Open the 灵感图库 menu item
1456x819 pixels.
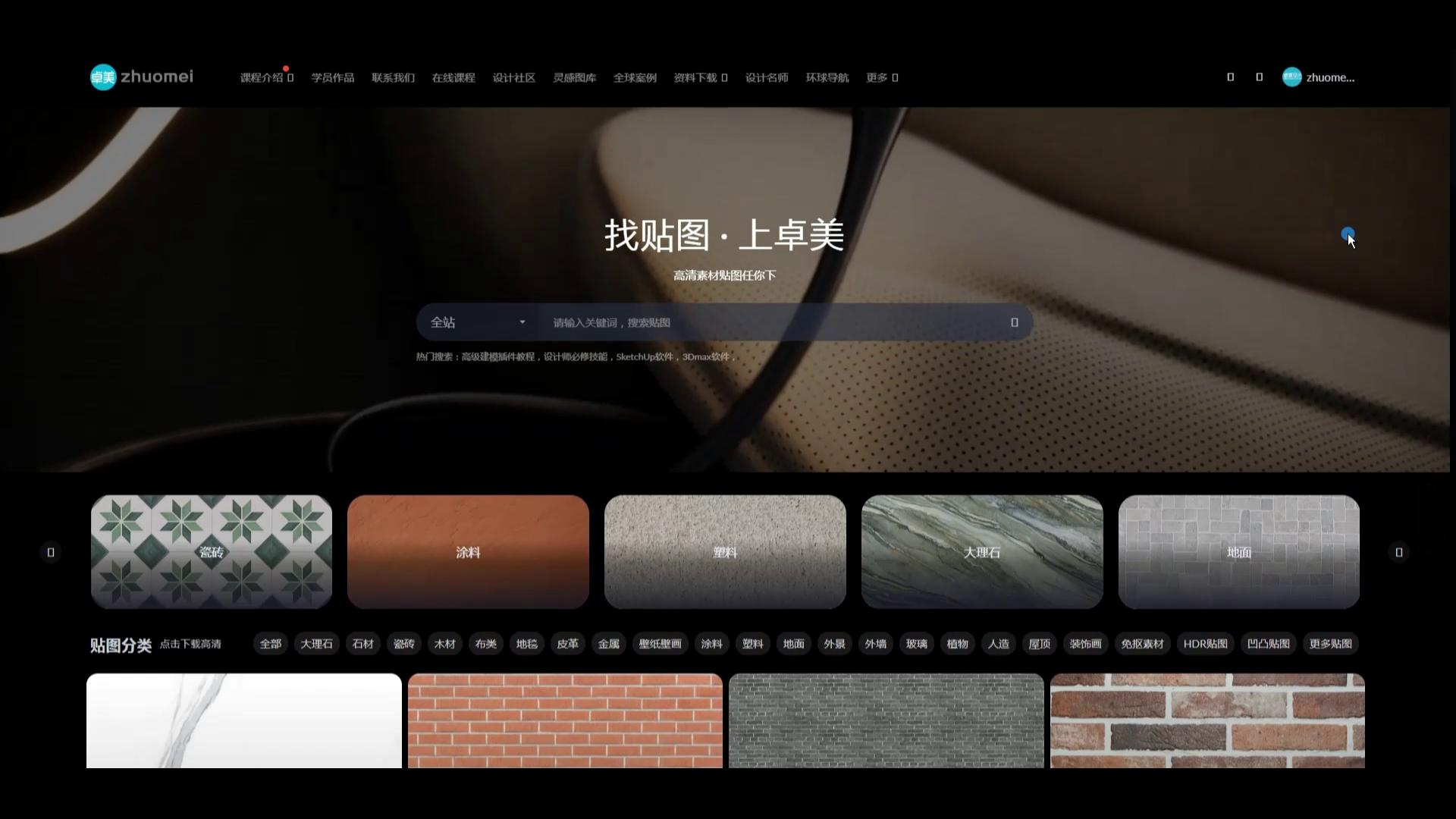point(574,78)
